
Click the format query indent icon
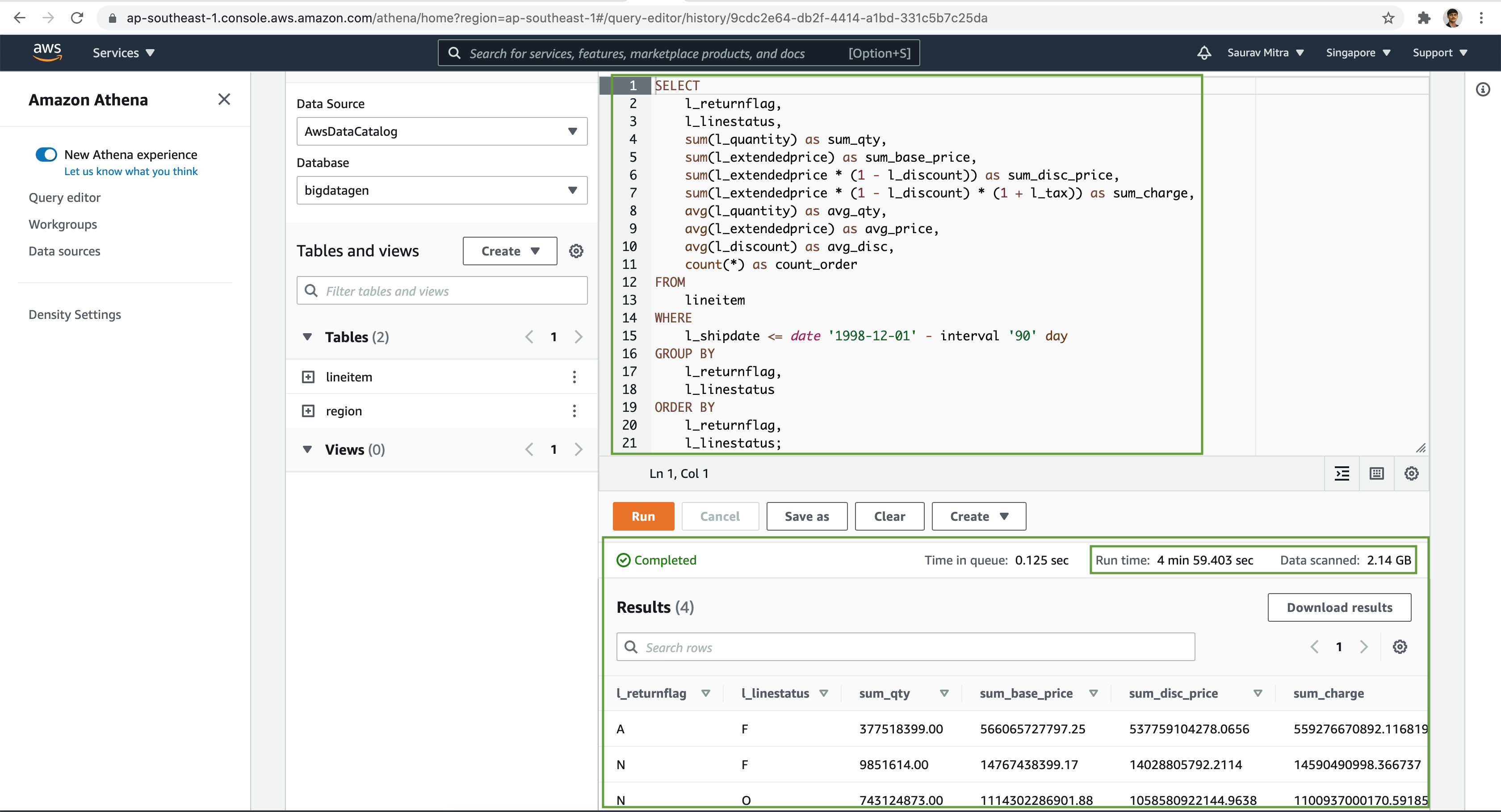(x=1342, y=473)
